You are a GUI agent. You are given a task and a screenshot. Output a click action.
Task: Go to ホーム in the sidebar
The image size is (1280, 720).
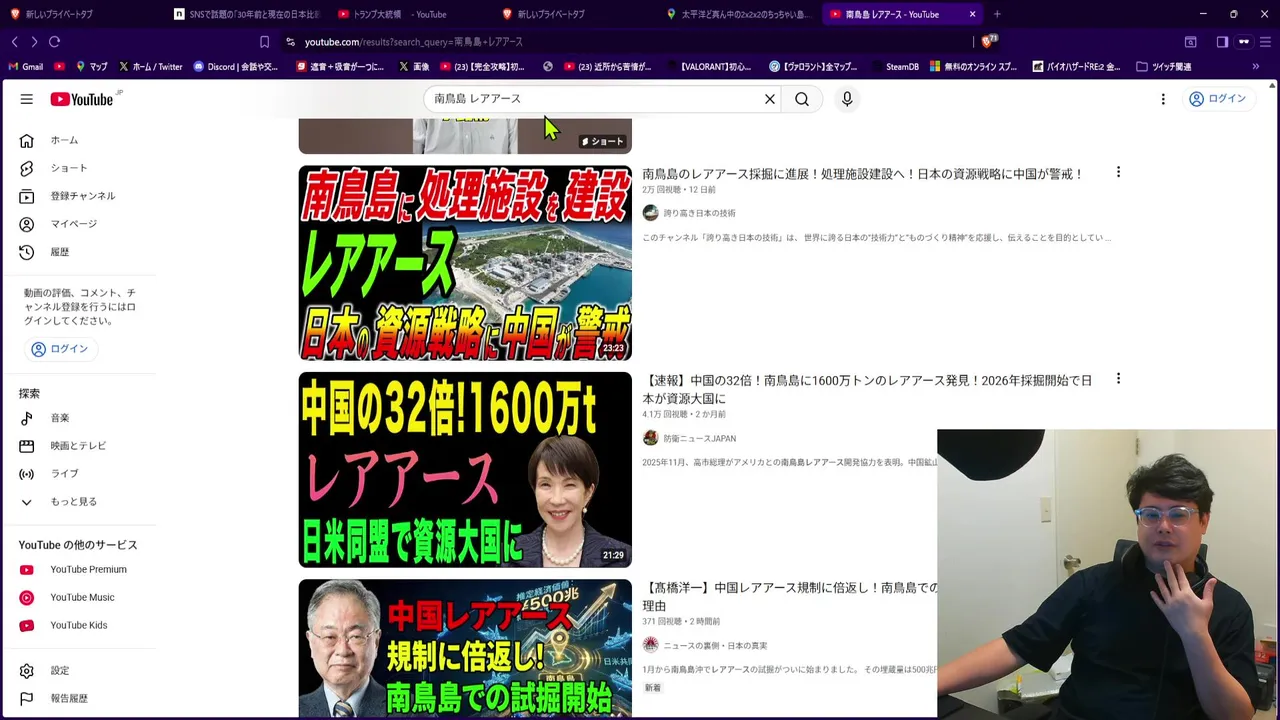coord(64,140)
